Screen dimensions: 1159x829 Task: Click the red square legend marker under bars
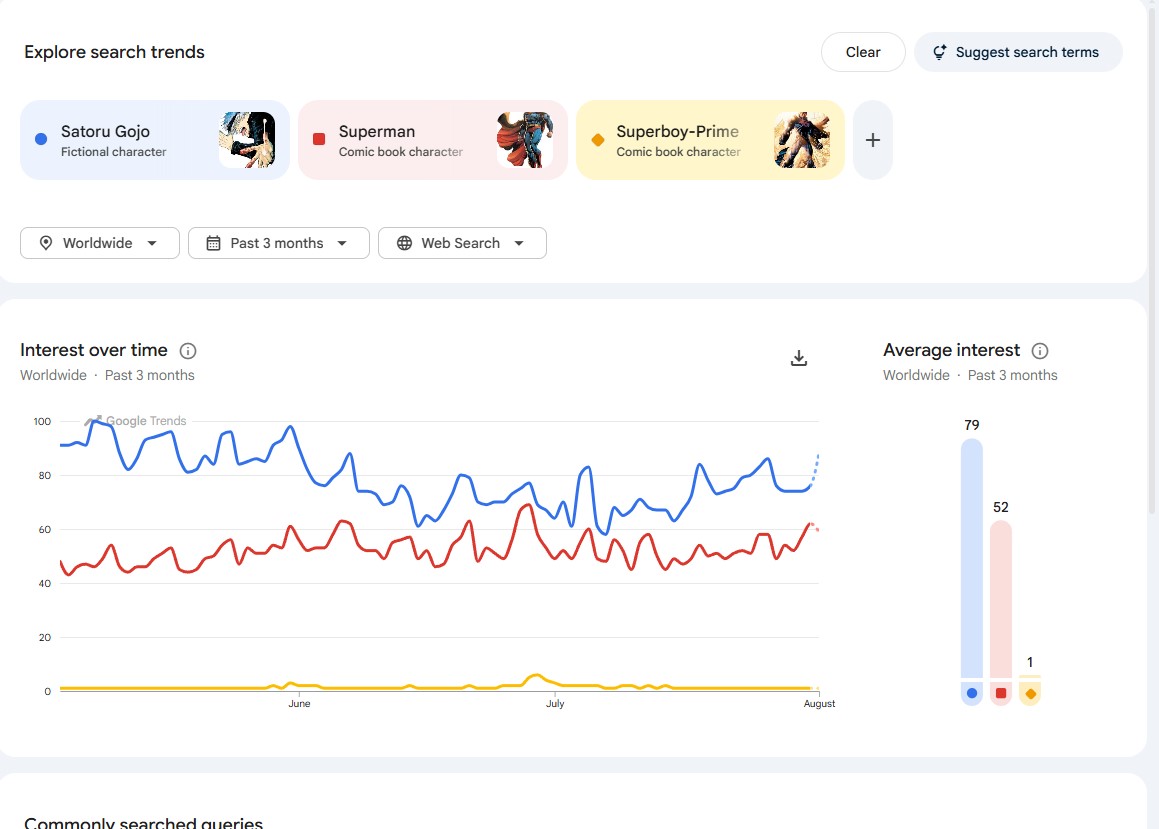(1001, 693)
